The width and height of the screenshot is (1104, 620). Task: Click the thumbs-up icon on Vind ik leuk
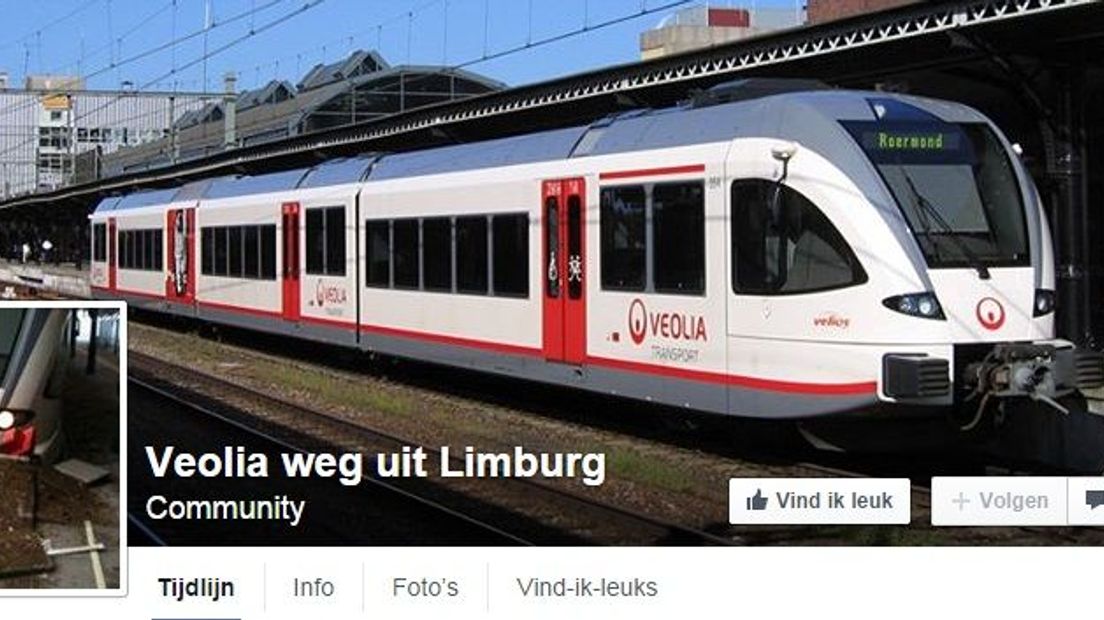point(757,501)
